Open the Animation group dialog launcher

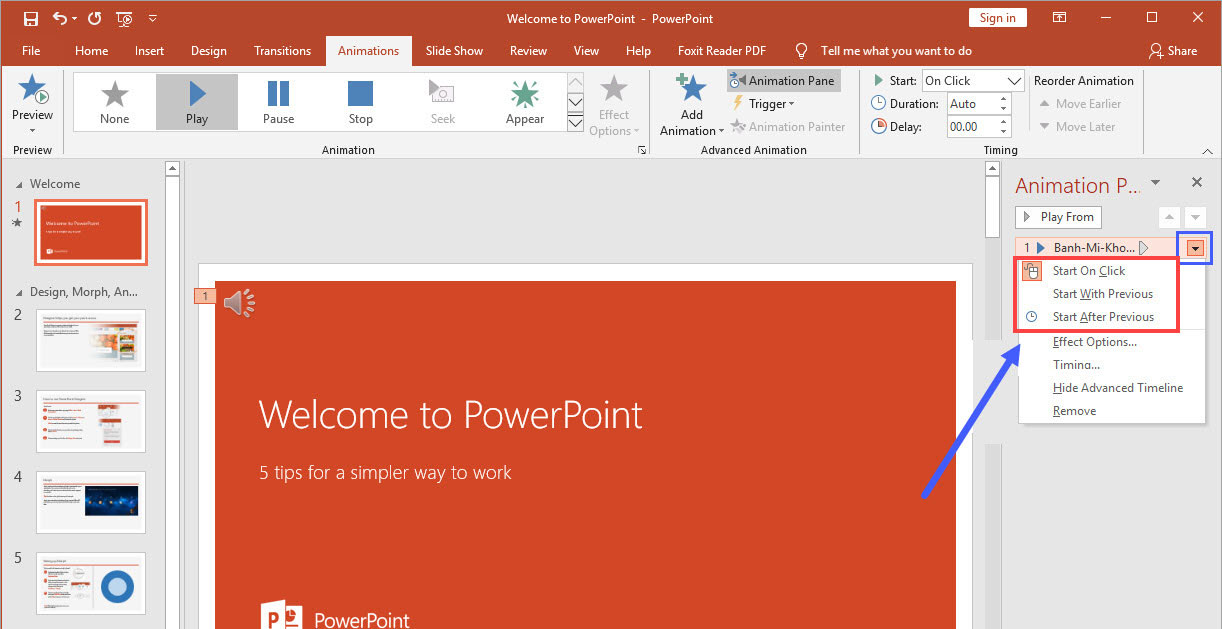641,150
